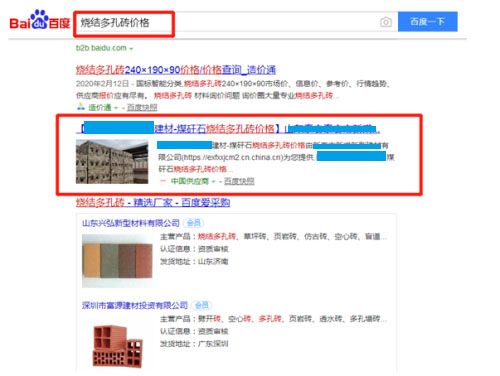Open 山东兴弘新型材料有限公司 company link
500x376 pixels.
[131, 223]
